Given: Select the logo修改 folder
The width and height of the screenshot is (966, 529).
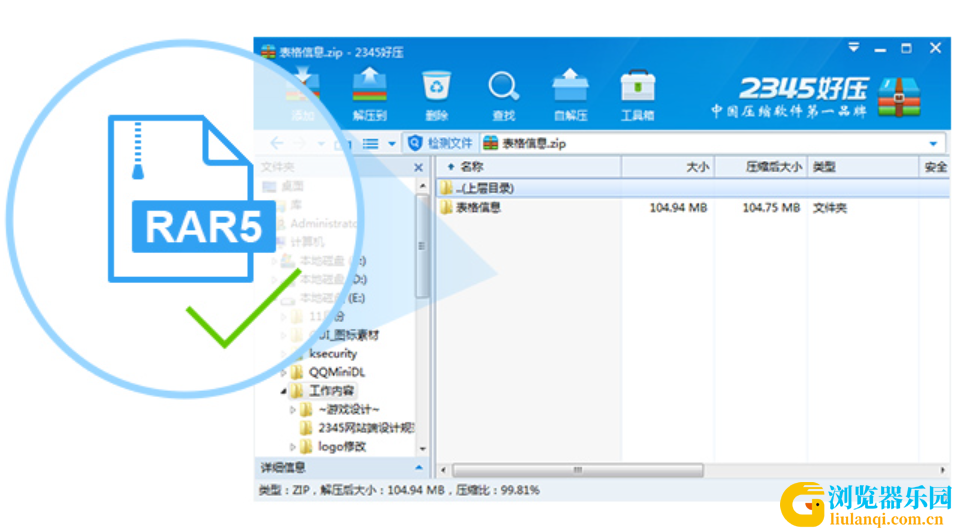Looking at the screenshot, I should (x=342, y=446).
